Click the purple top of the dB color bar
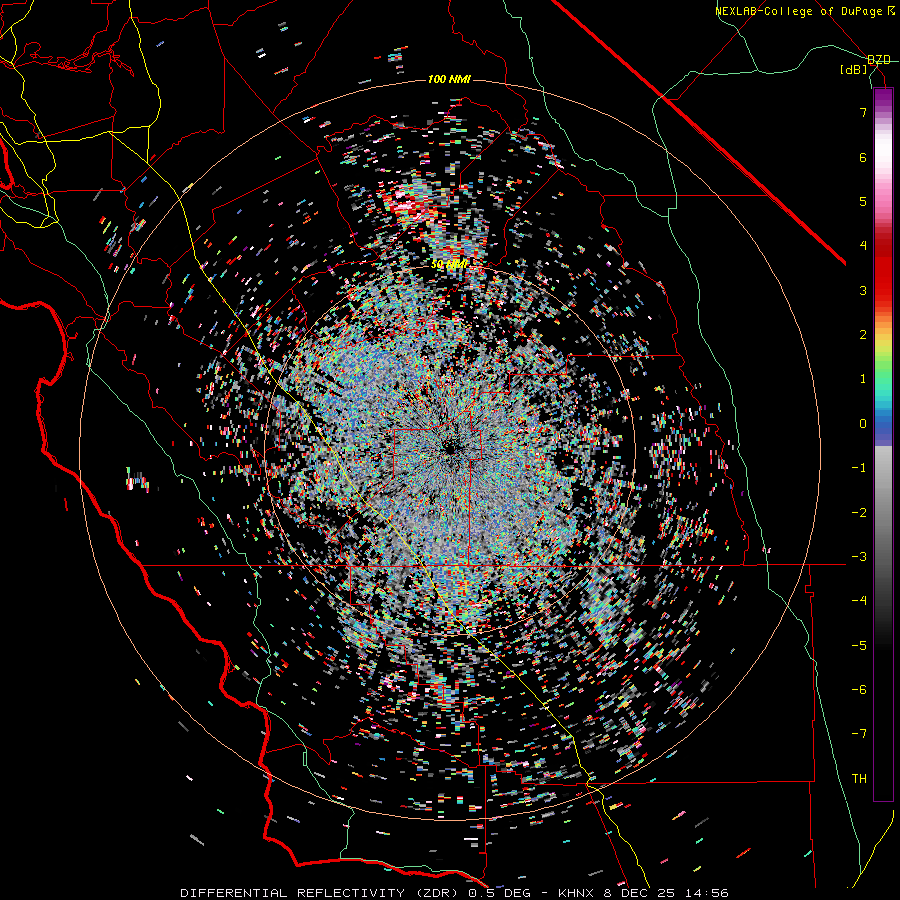Viewport: 900px width, 900px height. 883,98
